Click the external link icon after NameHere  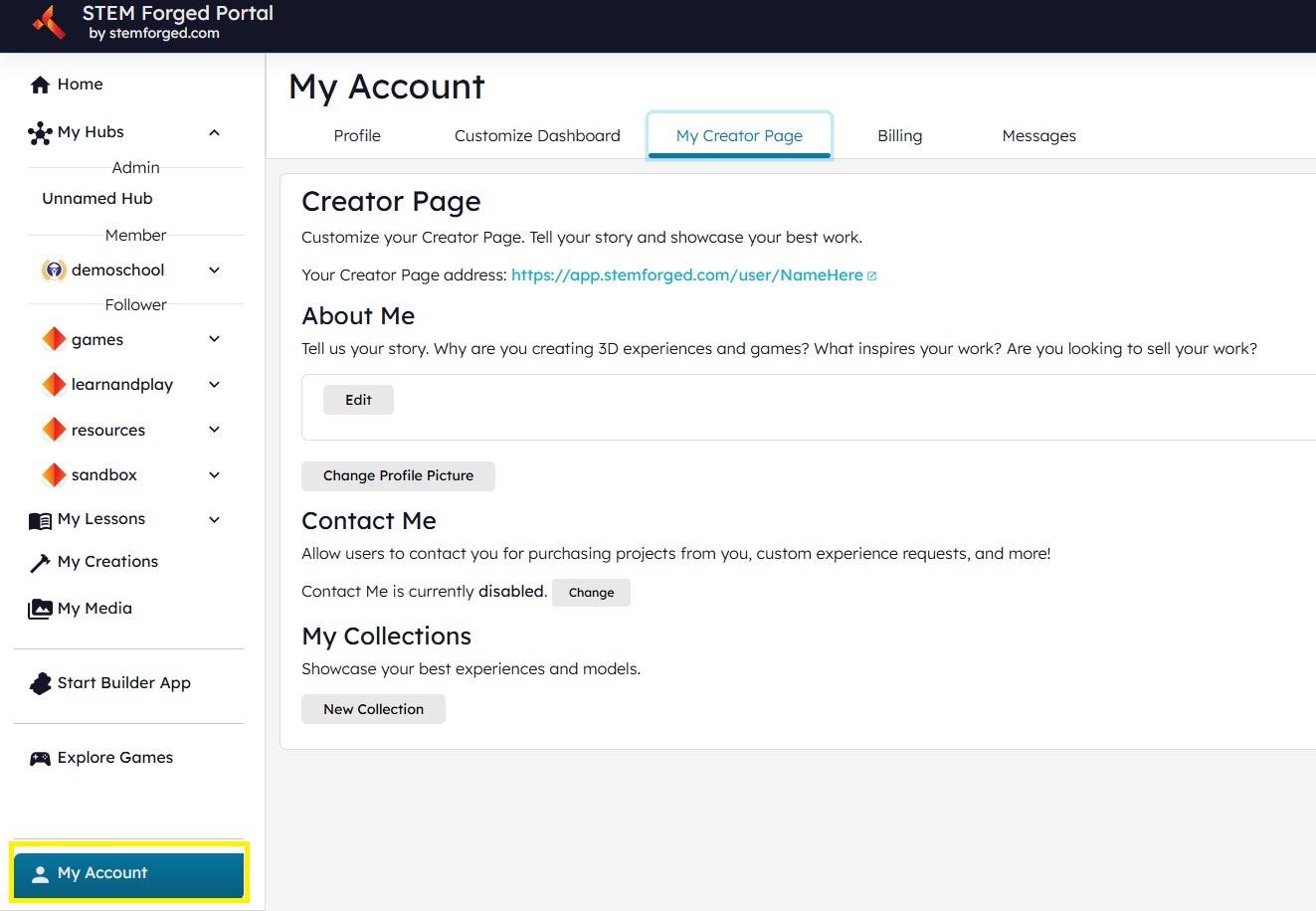[871, 276]
